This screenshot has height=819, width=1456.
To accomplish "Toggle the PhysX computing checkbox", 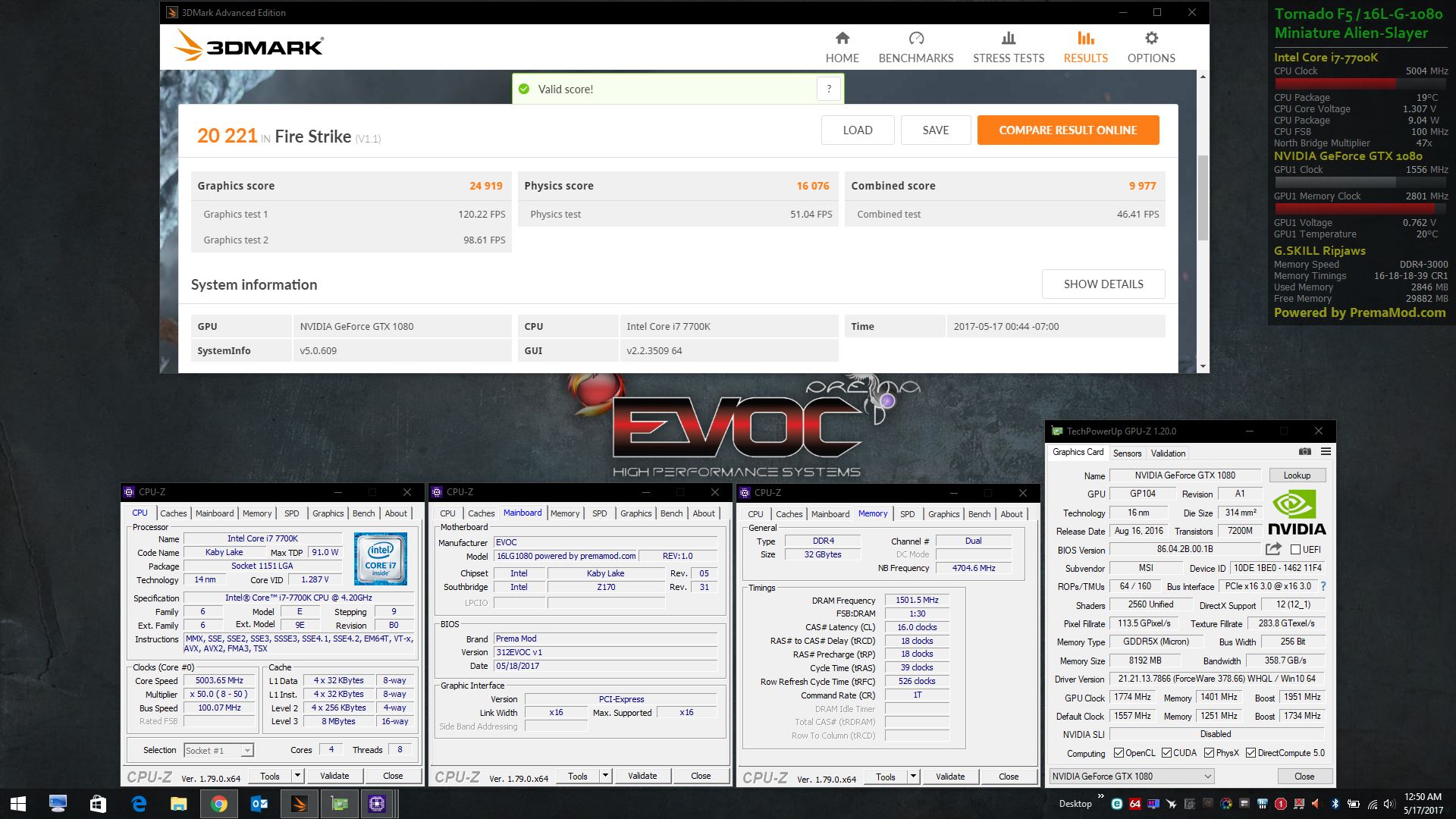I will pyautogui.click(x=1209, y=753).
